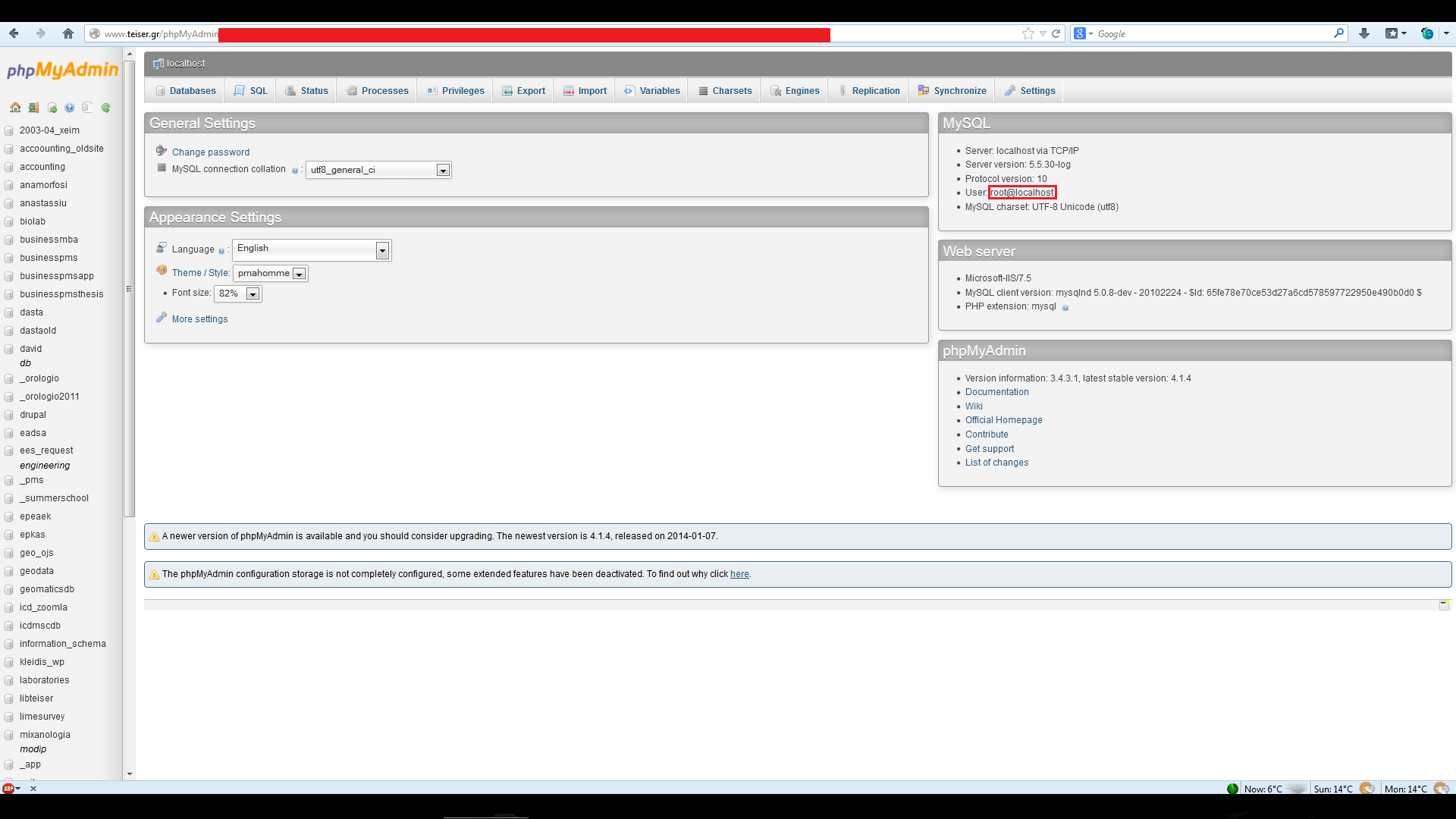Click the phpMyAdmin Home house icon
This screenshot has height=819, width=1456.
(15, 108)
